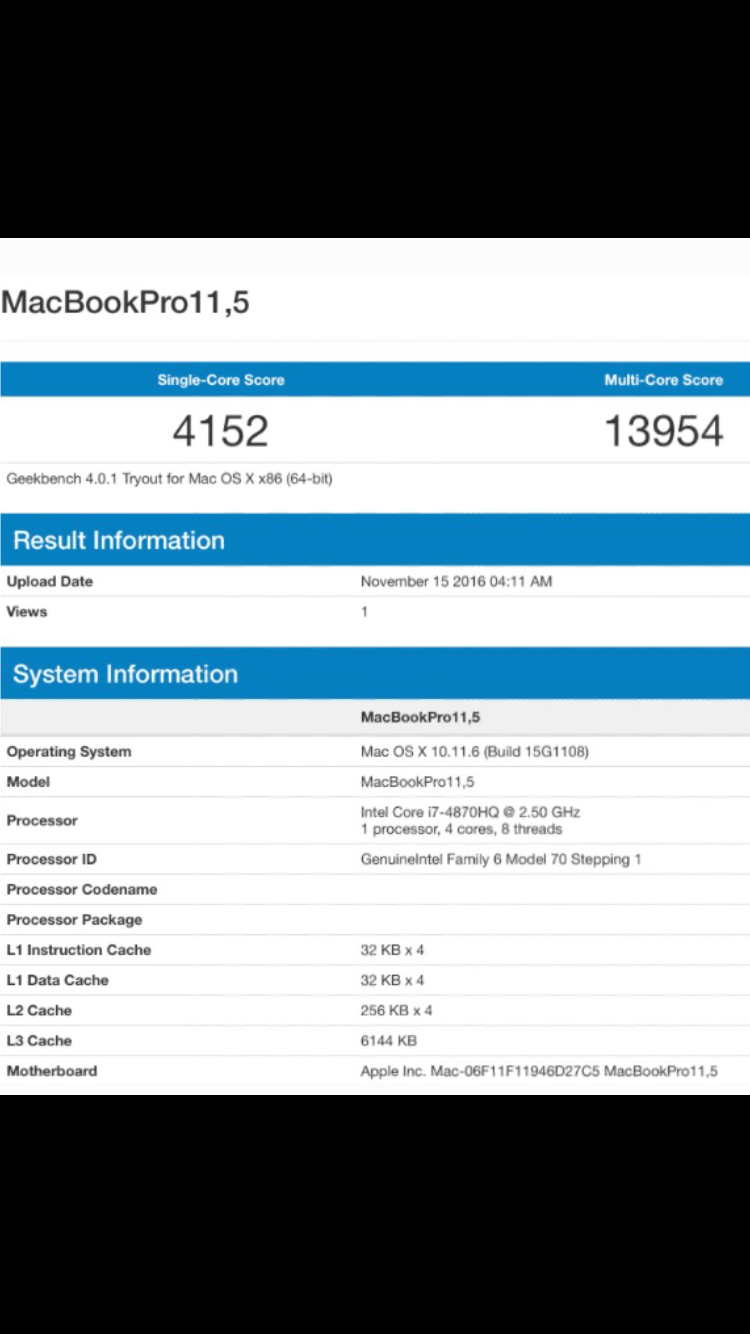The height and width of the screenshot is (1334, 750).
Task: Click the Processor Package label
Action: coord(75,919)
